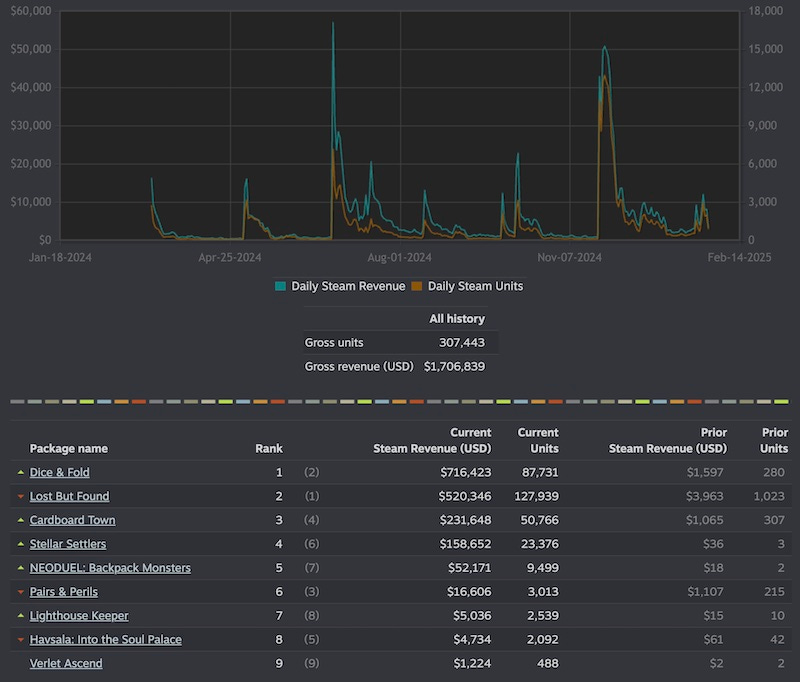Sort table by Rank column header
800x682 pixels.
click(269, 448)
